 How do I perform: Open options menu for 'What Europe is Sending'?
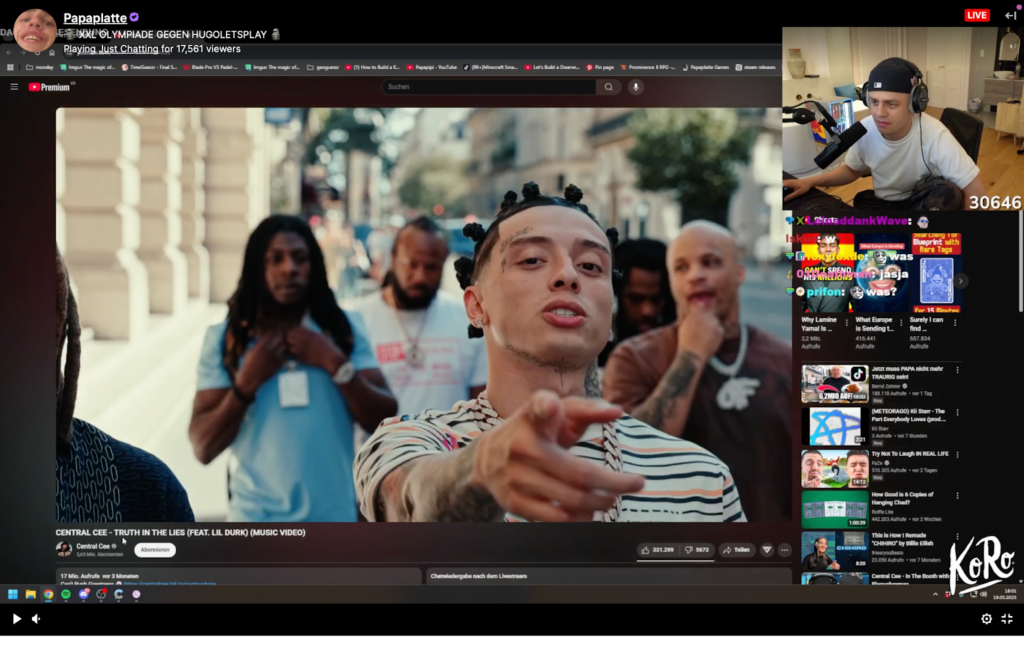tap(901, 323)
